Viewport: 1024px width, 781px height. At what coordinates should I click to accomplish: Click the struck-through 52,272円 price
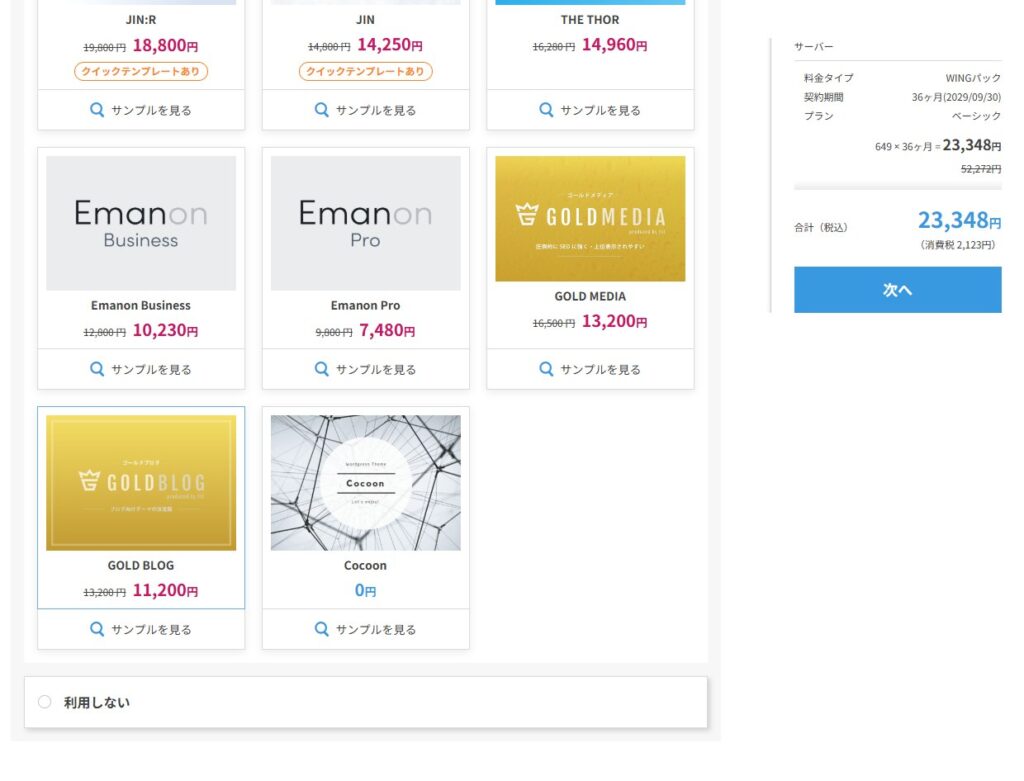981,169
